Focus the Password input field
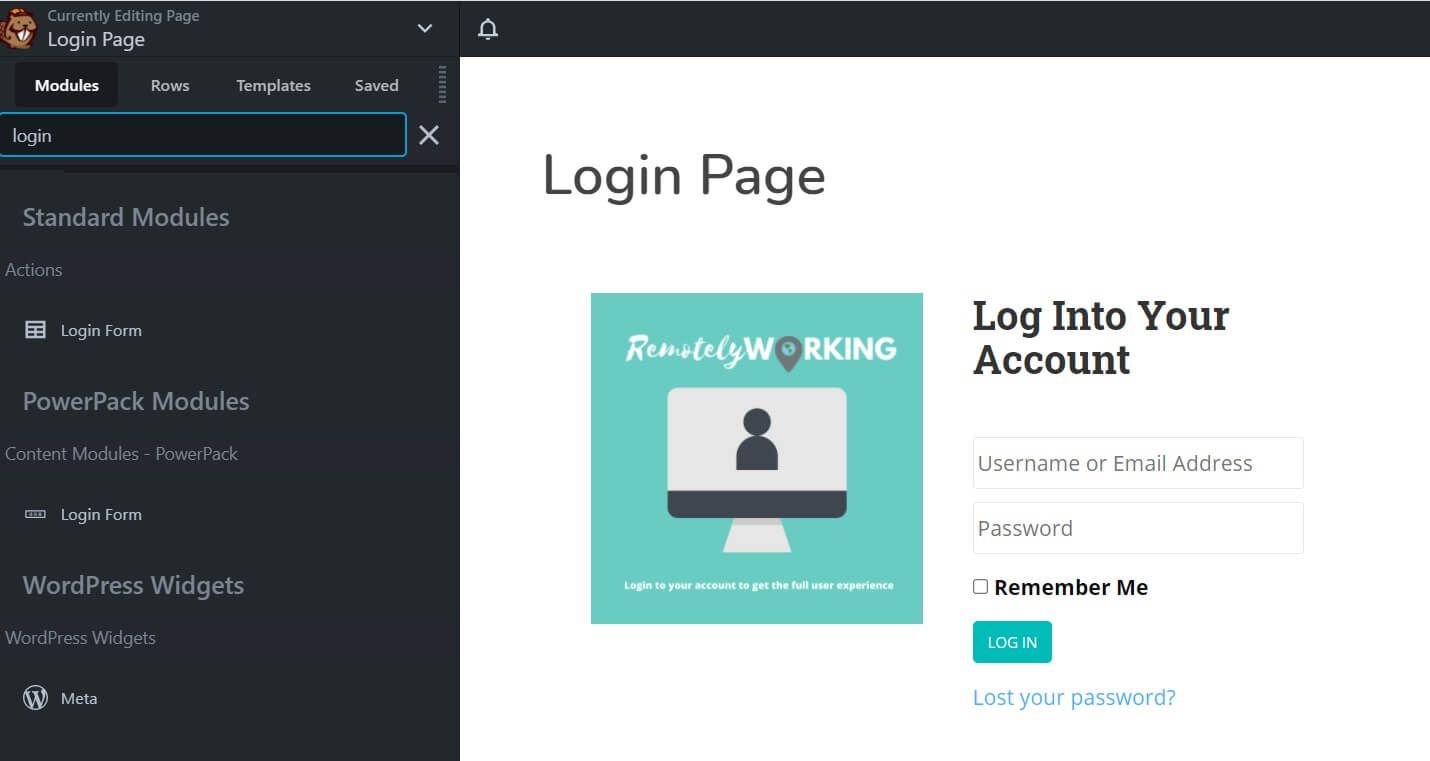This screenshot has width=1430, height=761. click(x=1137, y=528)
